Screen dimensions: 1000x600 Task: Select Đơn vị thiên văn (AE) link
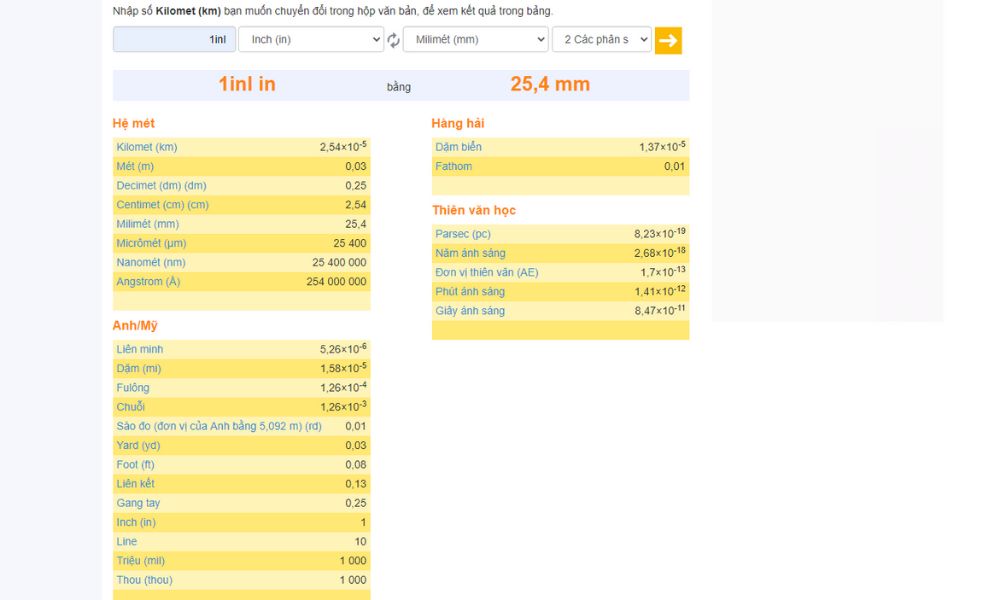[486, 272]
